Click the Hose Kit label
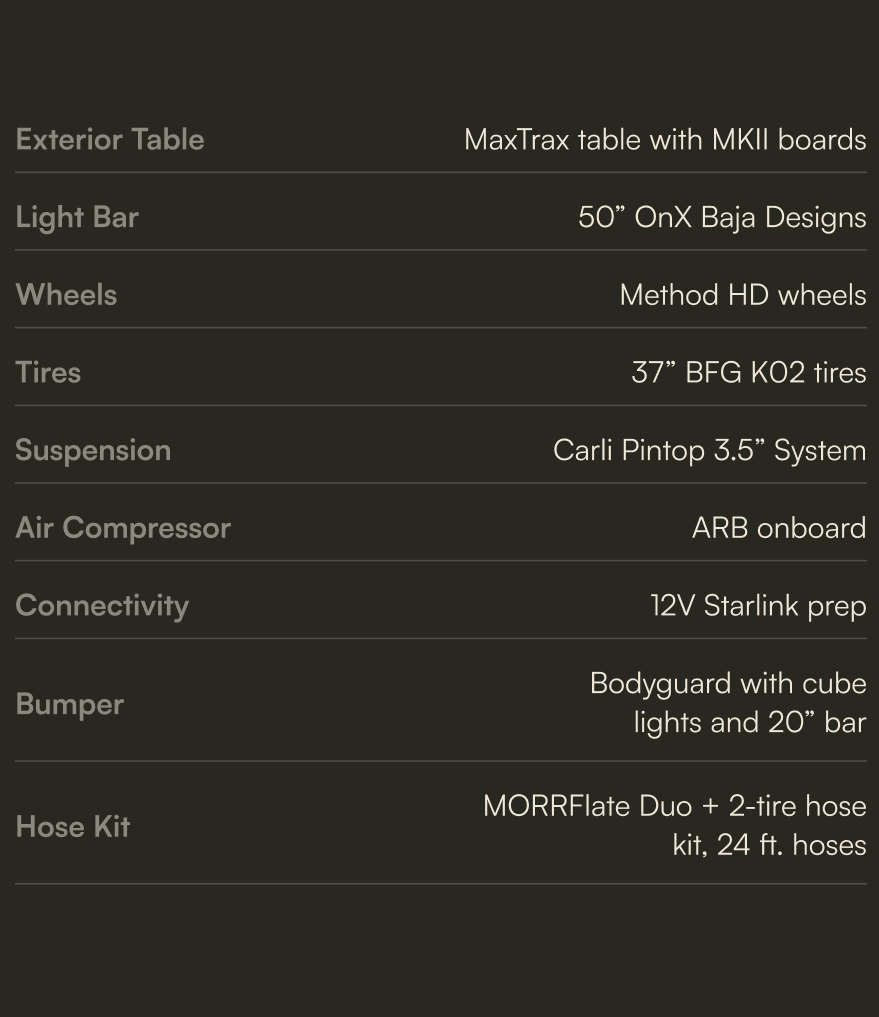The image size is (879, 1017). click(x=73, y=827)
